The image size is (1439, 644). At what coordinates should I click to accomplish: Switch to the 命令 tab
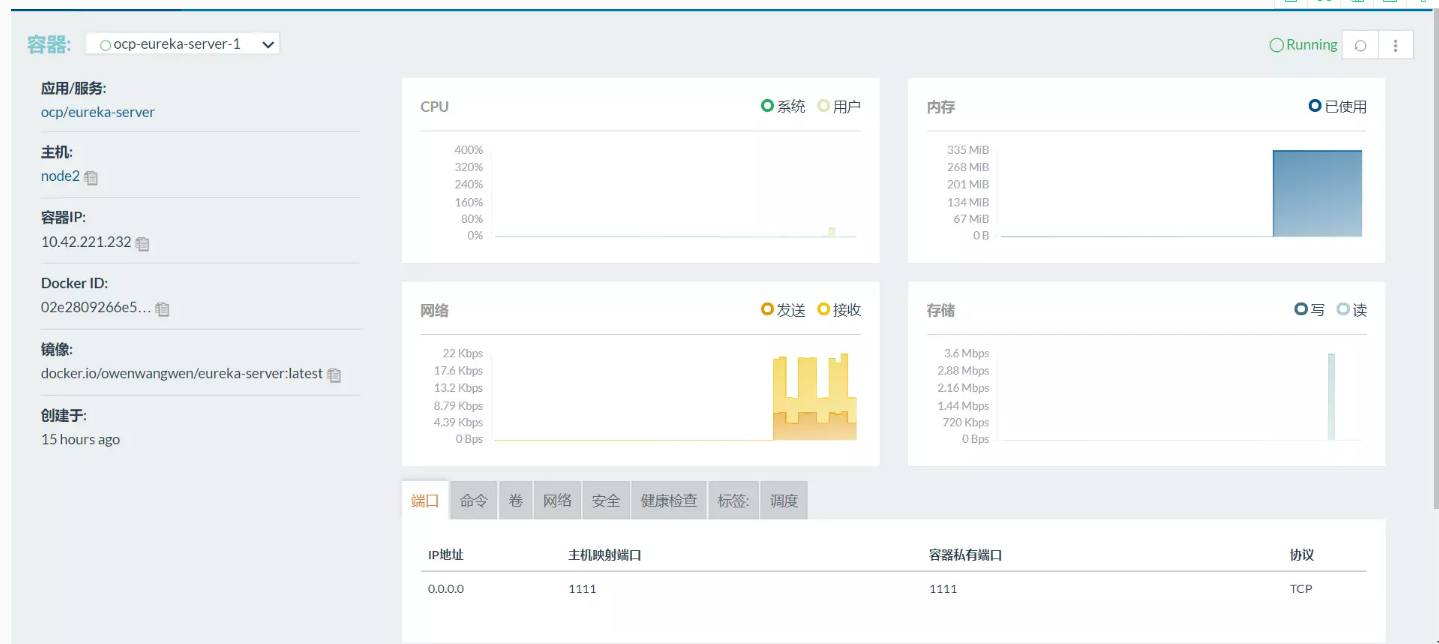click(x=474, y=501)
